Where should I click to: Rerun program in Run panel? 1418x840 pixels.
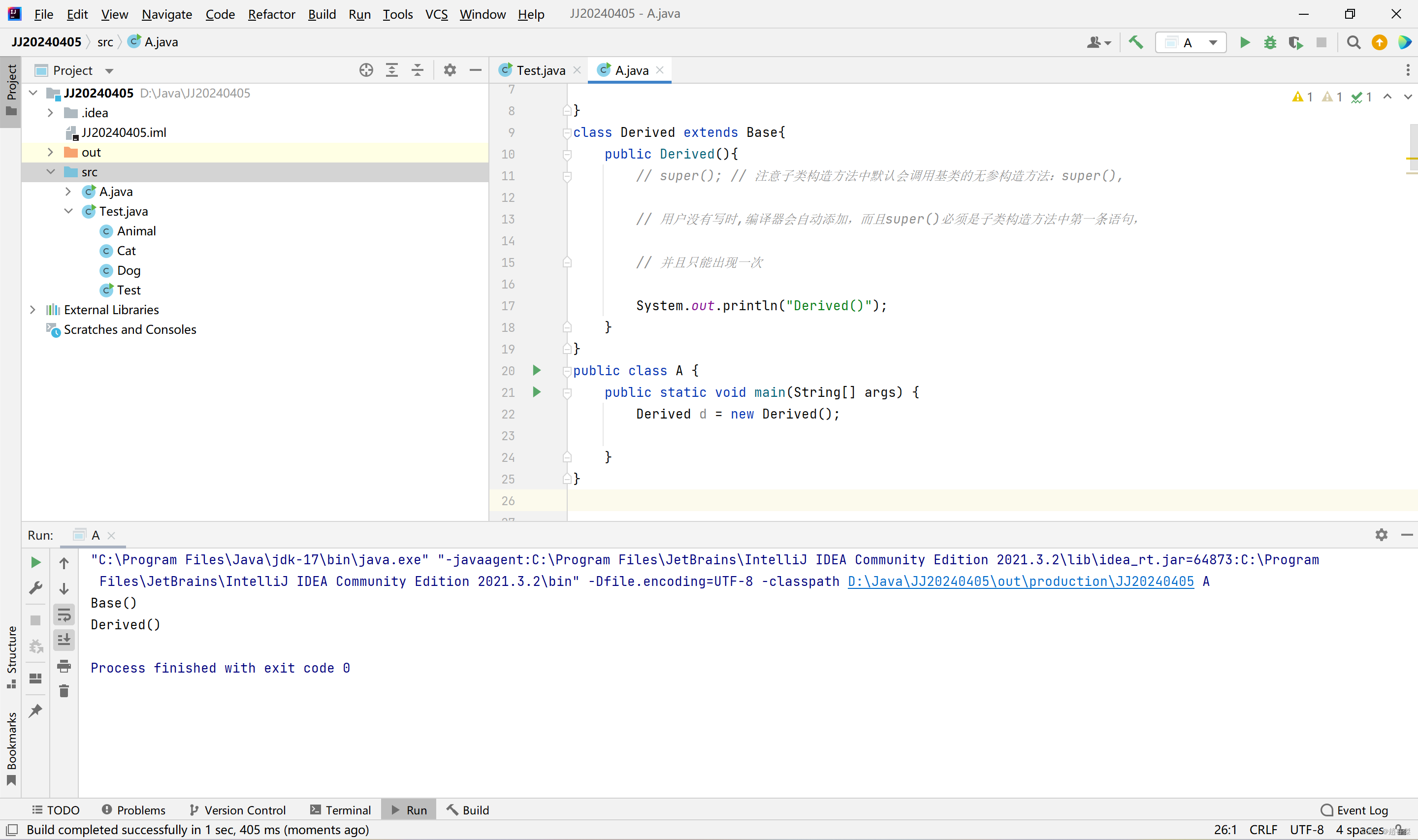pos(35,562)
